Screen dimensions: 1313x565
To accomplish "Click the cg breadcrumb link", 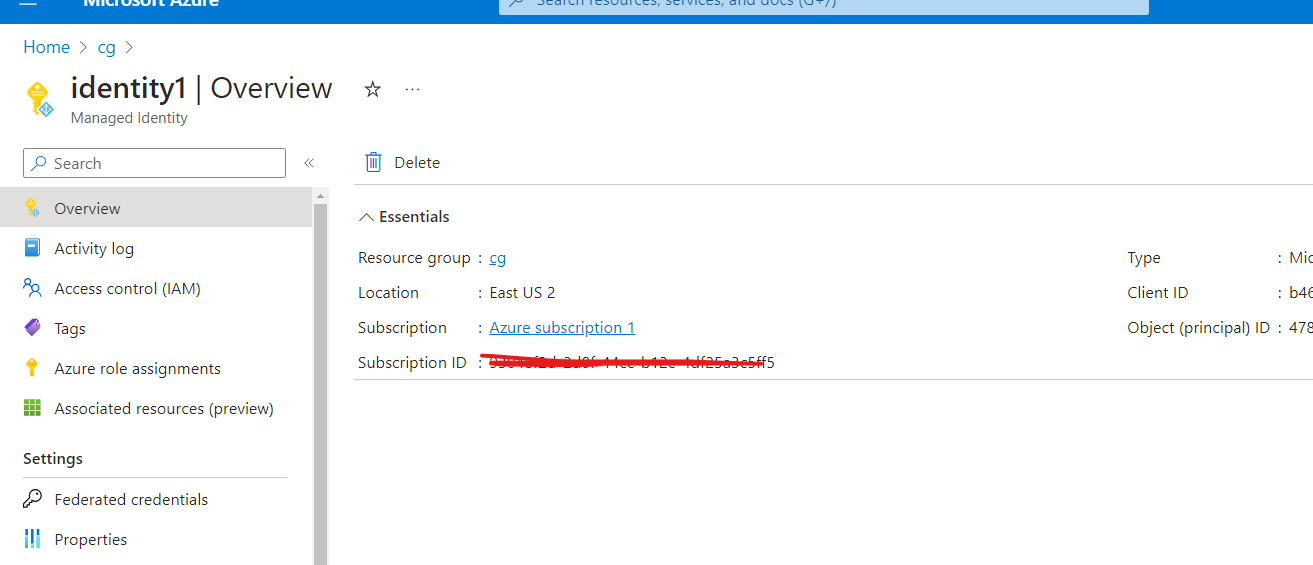I will point(106,47).
